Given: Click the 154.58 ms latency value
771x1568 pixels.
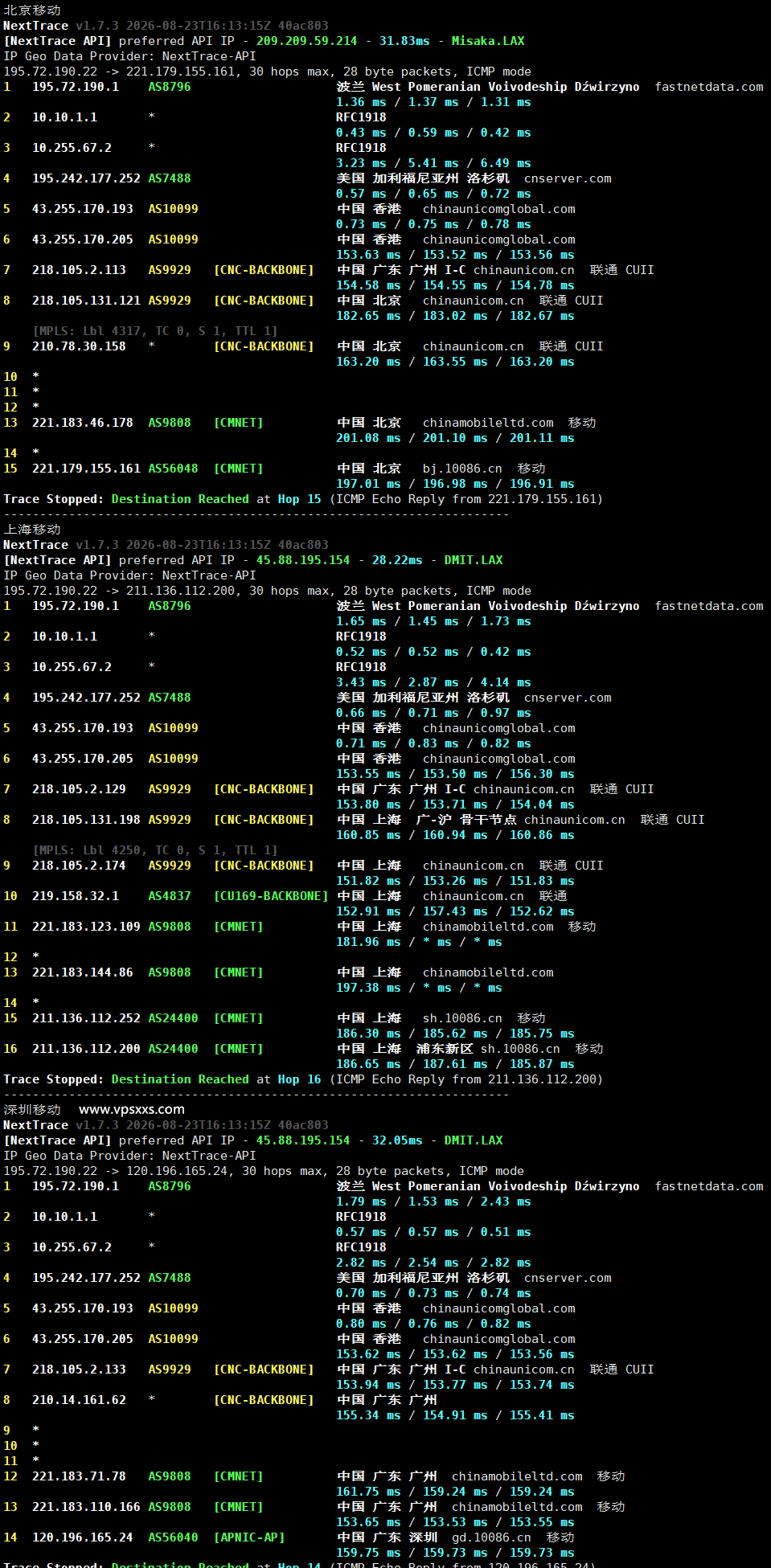Looking at the screenshot, I should (x=368, y=285).
